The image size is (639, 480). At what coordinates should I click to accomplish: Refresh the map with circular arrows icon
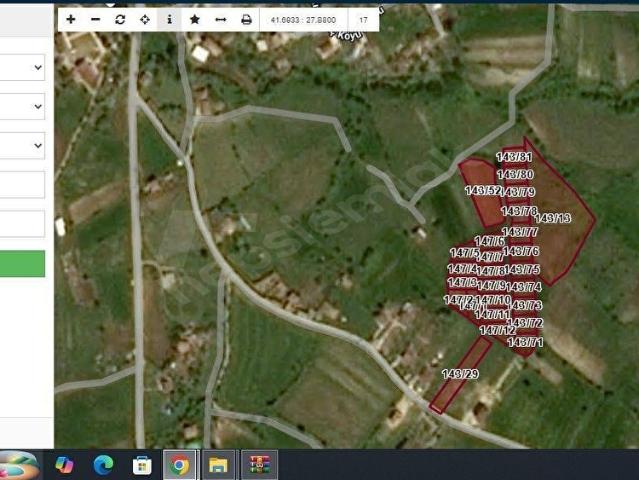(x=120, y=19)
